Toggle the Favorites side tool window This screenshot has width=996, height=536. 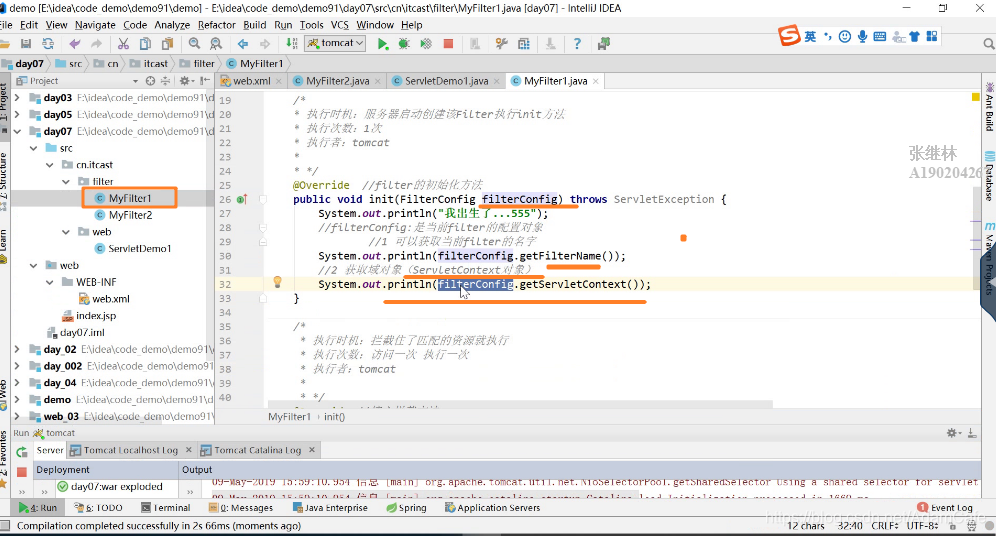click(4, 459)
